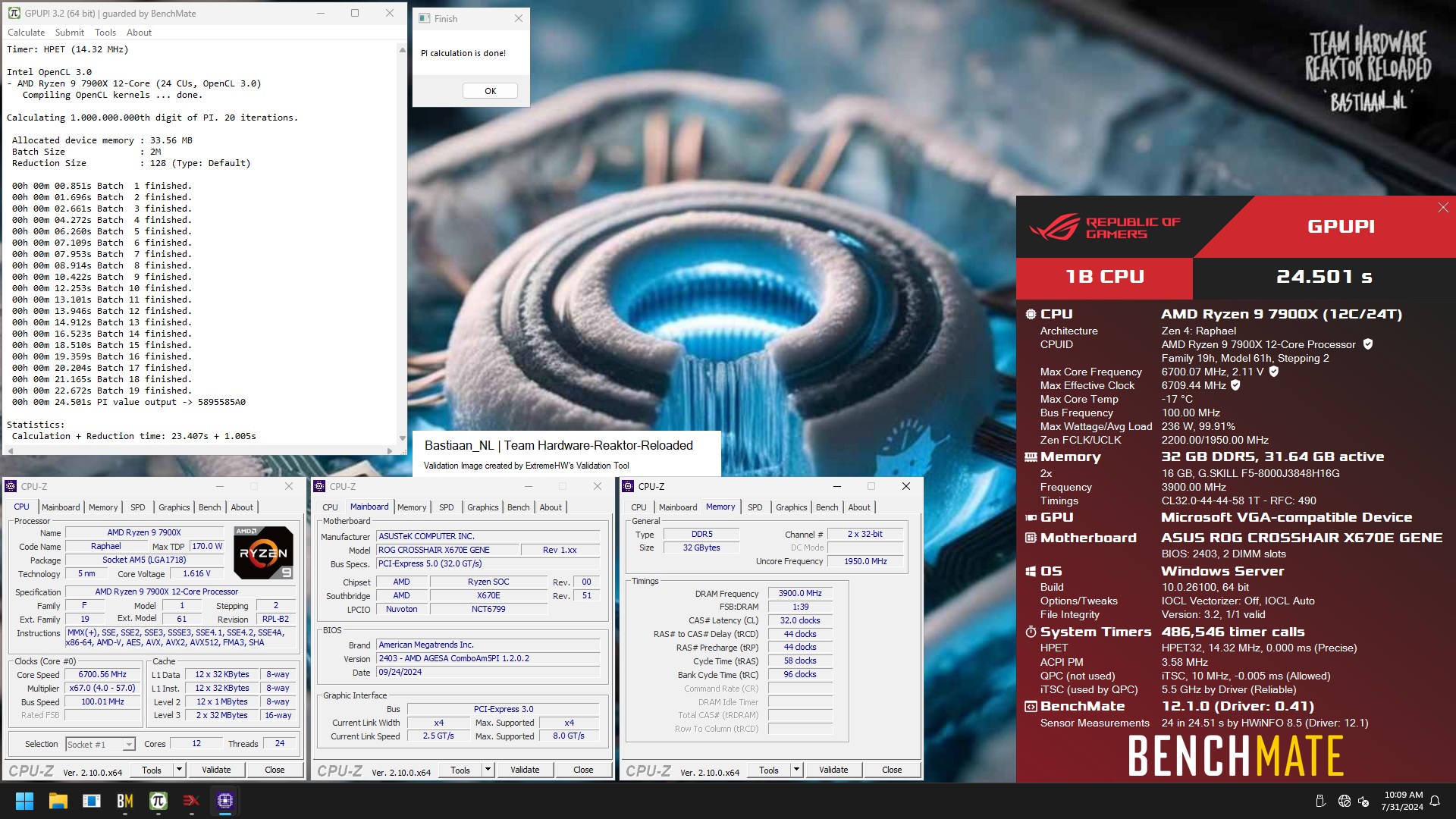Image resolution: width=1456 pixels, height=819 pixels.
Task: Click network globe icon in system tray
Action: point(1345,801)
